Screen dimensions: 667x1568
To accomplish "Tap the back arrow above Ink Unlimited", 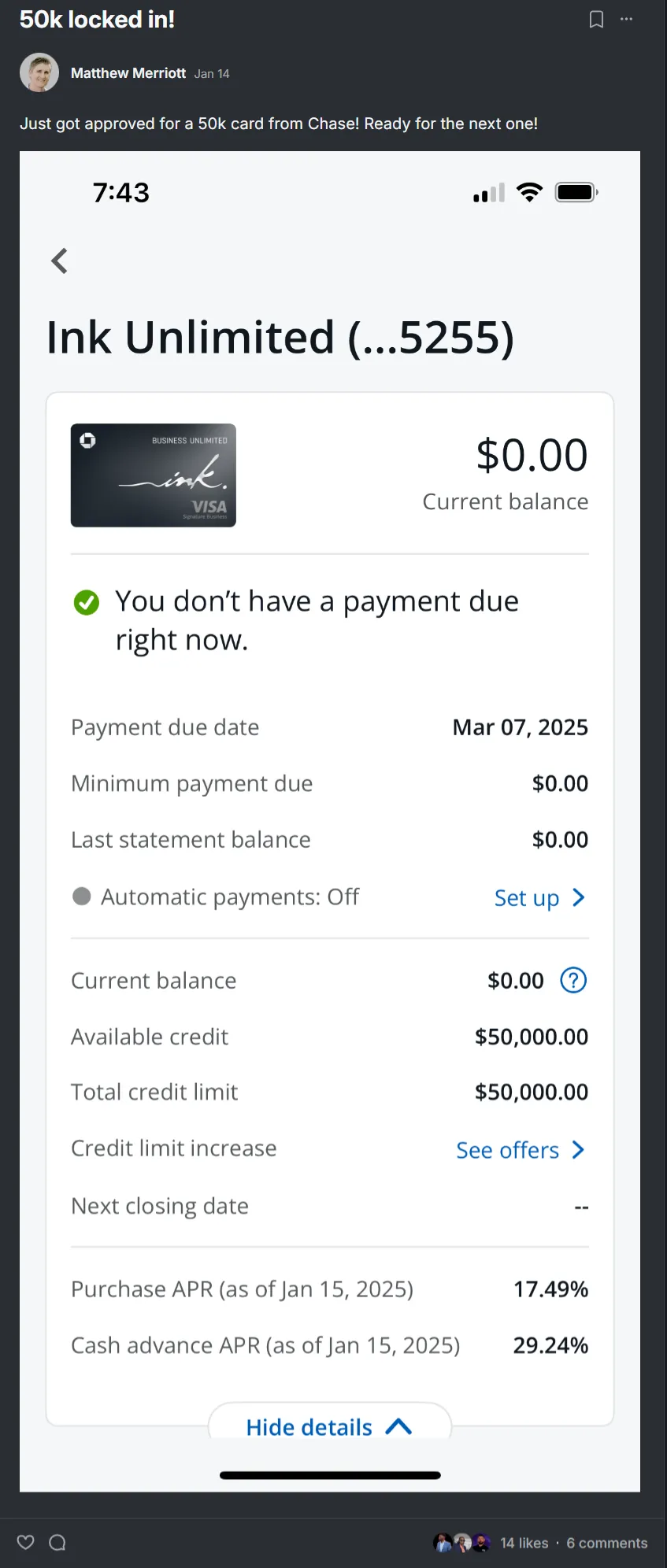I will click(x=60, y=261).
